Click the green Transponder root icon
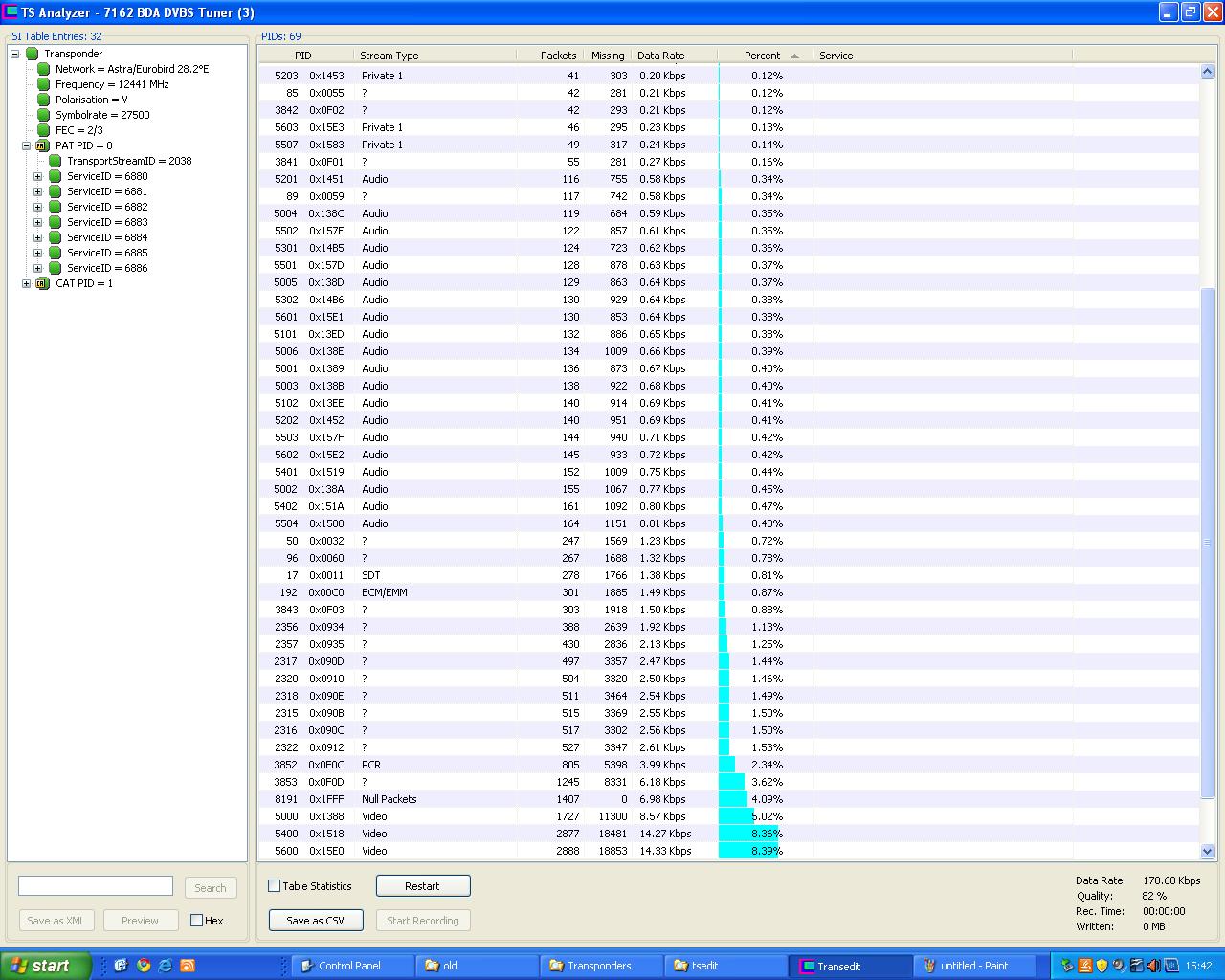Screen dimensions: 1225x980 (32, 54)
